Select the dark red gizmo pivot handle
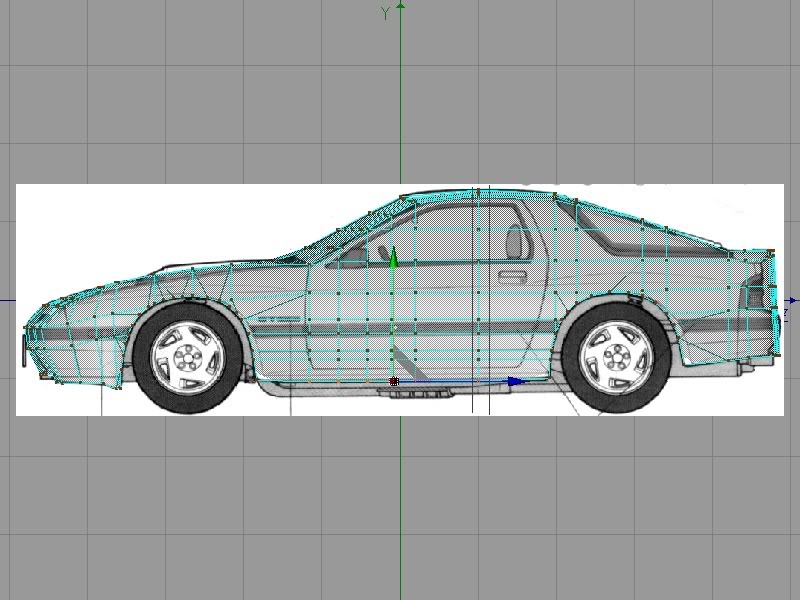The height and width of the screenshot is (600, 800). coord(393,381)
